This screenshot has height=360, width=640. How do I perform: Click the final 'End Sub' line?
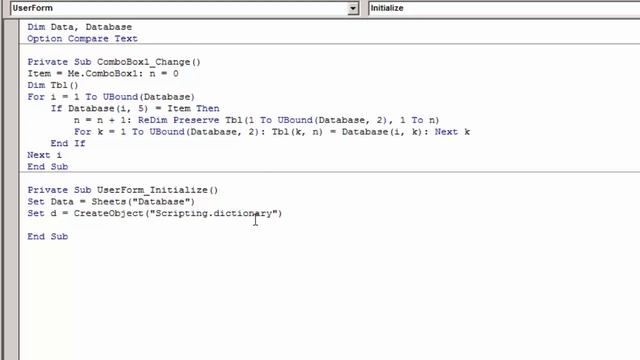47,237
